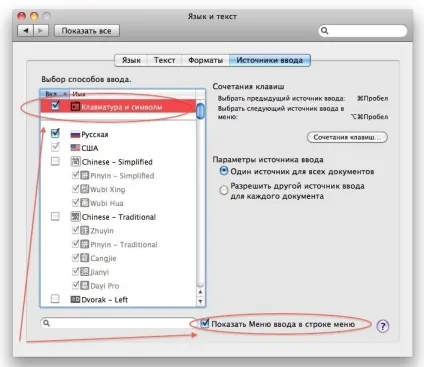This screenshot has width=424, height=367.
Task: Click the Pinyin – Simplified icon
Action: (85, 176)
